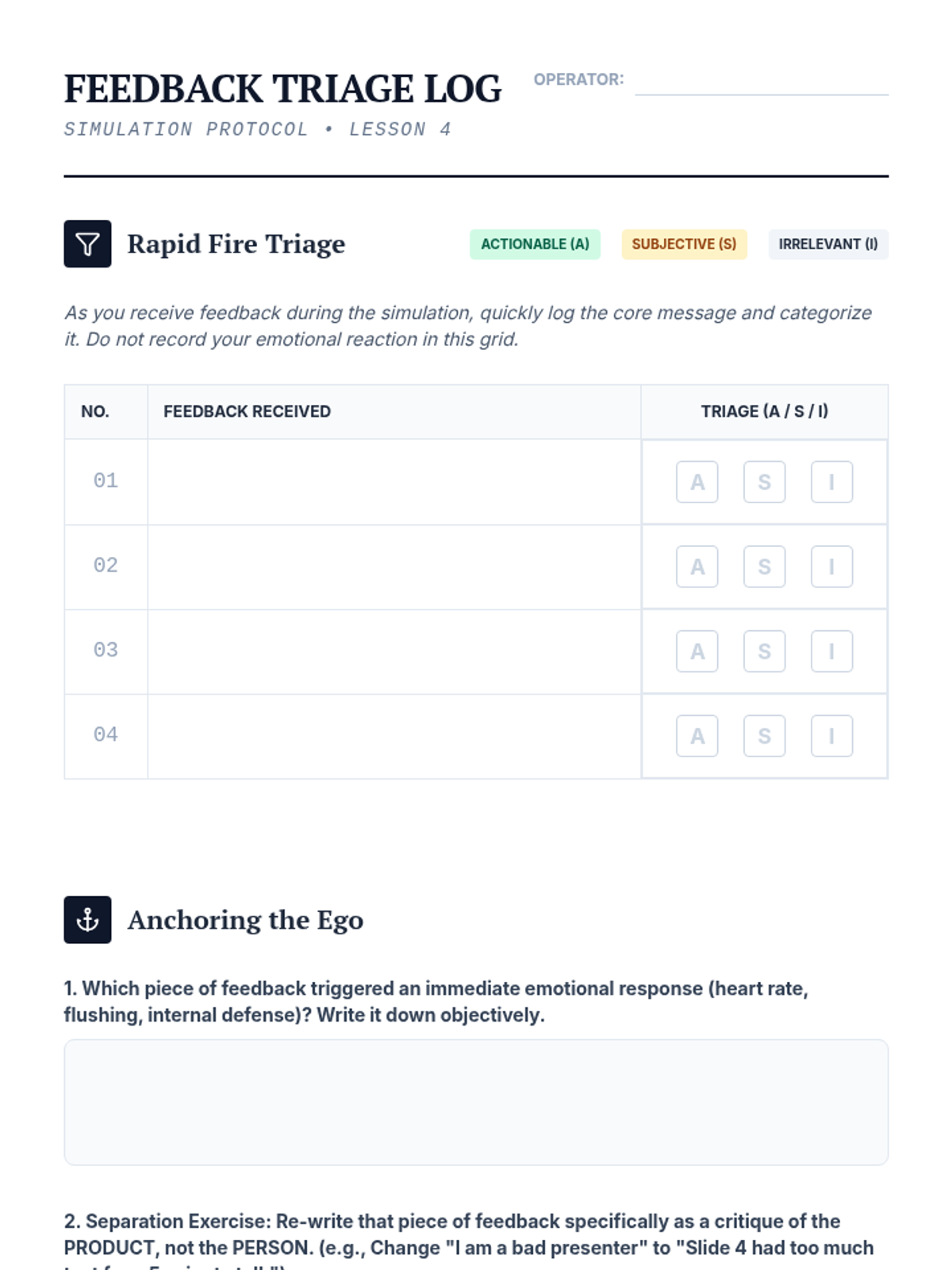952x1270 pixels.
Task: Click the feedback received cell for row 01
Action: pyautogui.click(x=393, y=482)
